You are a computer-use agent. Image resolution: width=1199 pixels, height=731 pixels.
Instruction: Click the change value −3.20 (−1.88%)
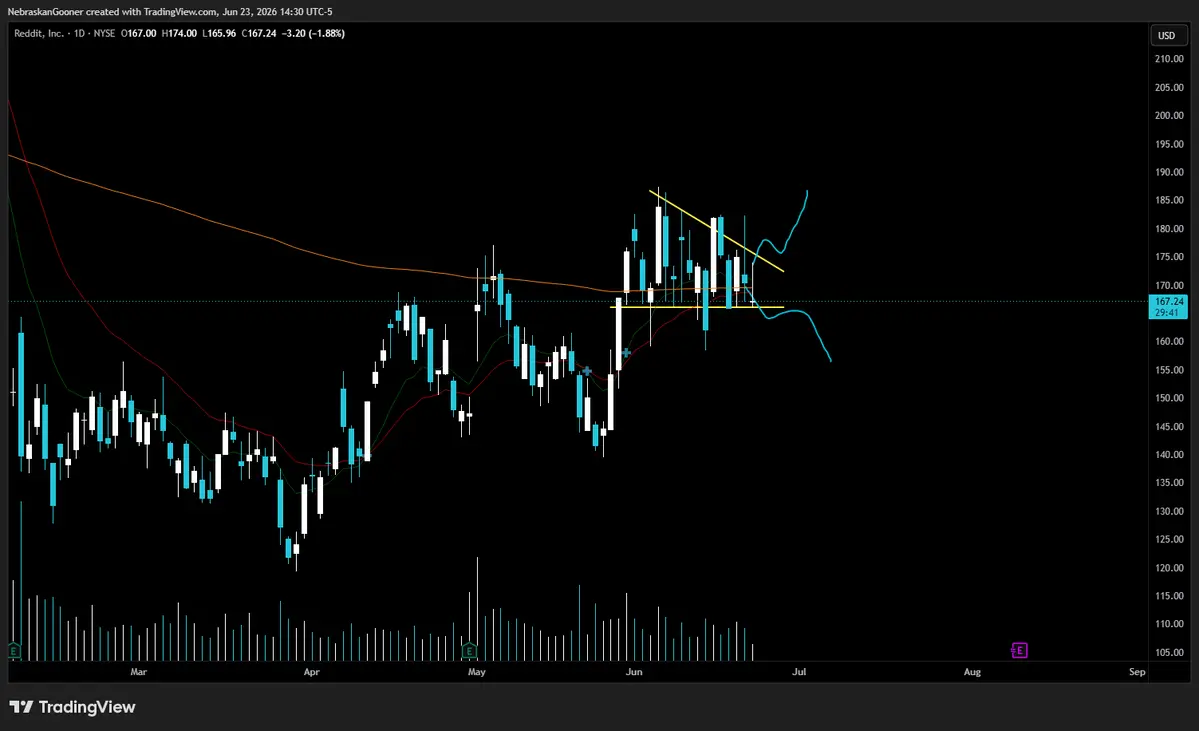(313, 34)
